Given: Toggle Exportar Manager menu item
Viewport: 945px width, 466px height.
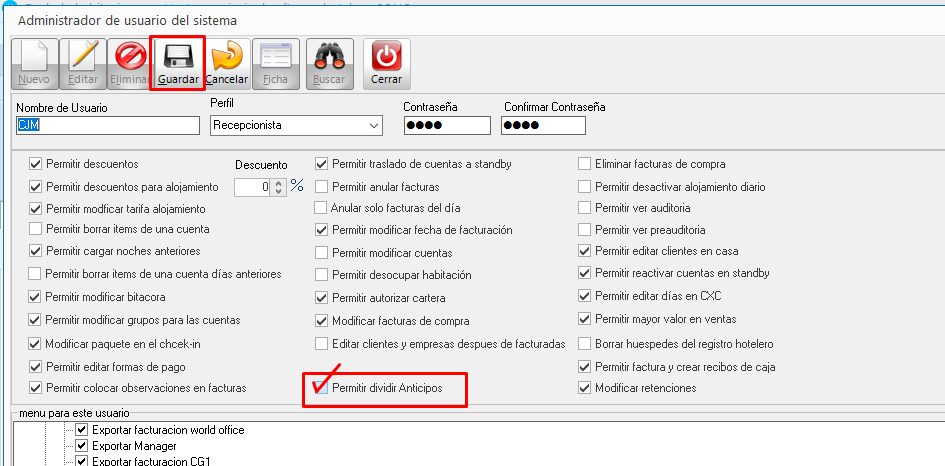Looking at the screenshot, I should coord(82,446).
